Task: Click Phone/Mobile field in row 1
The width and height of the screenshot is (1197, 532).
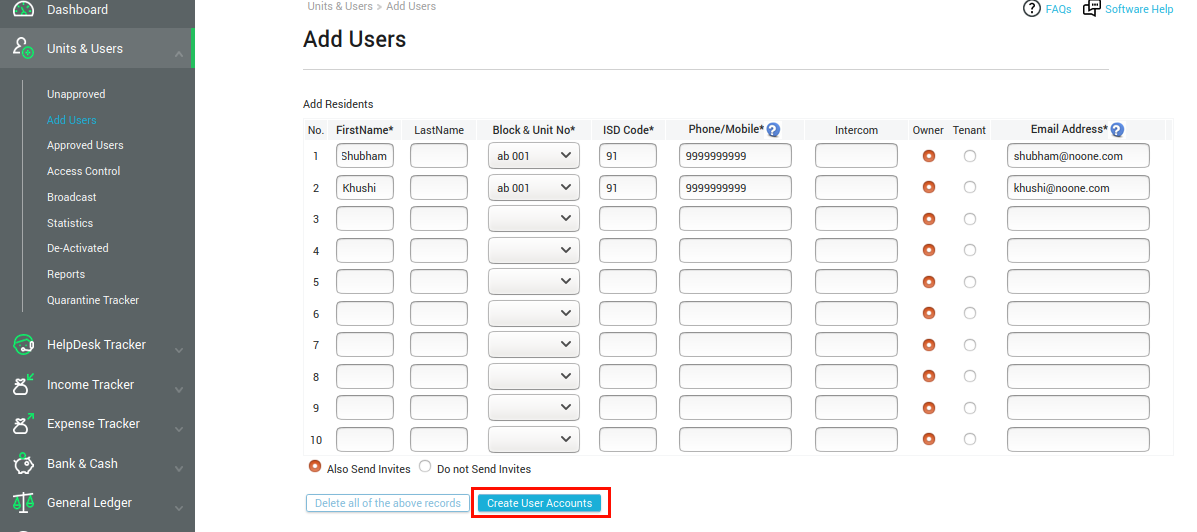Action: pyautogui.click(x=735, y=156)
